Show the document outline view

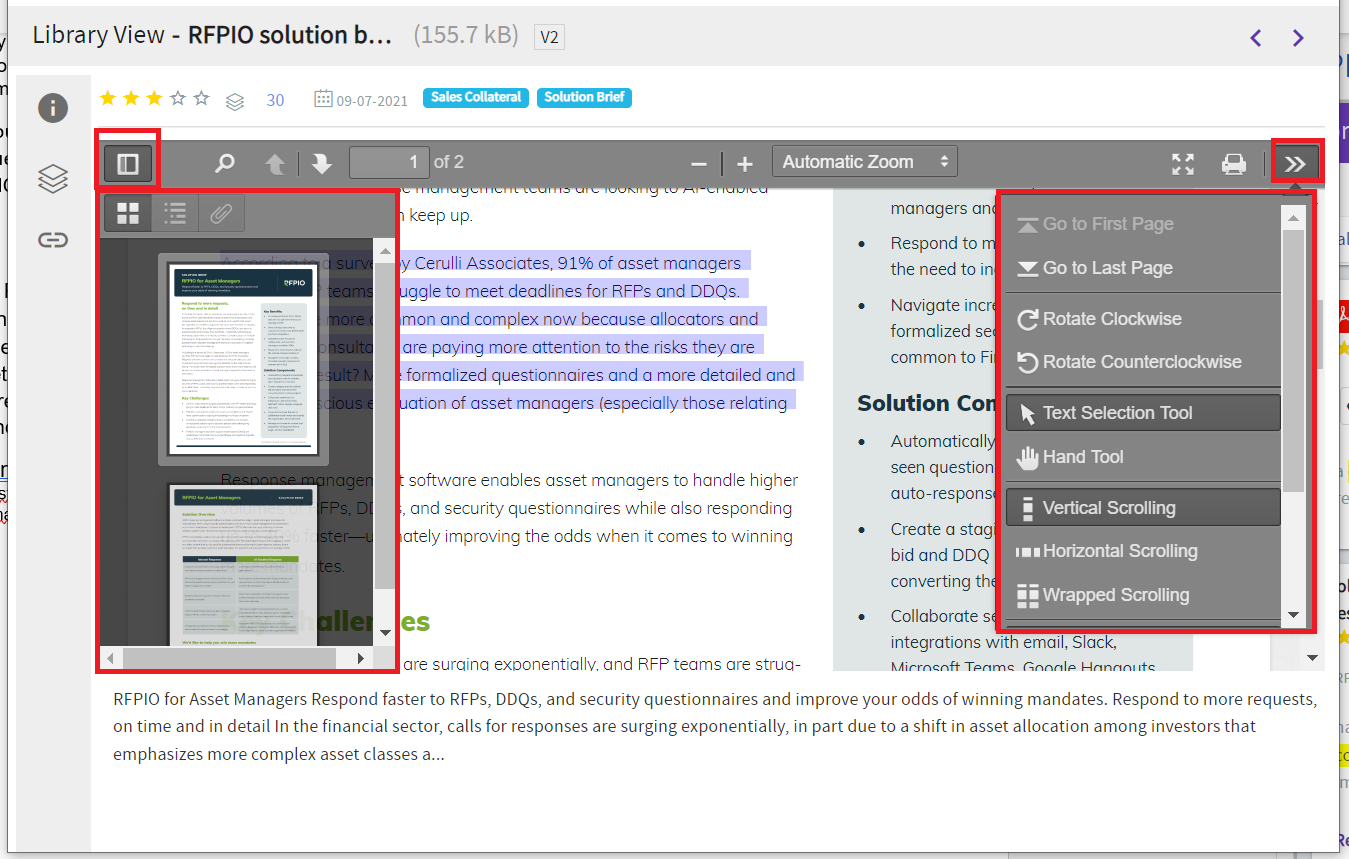(175, 213)
